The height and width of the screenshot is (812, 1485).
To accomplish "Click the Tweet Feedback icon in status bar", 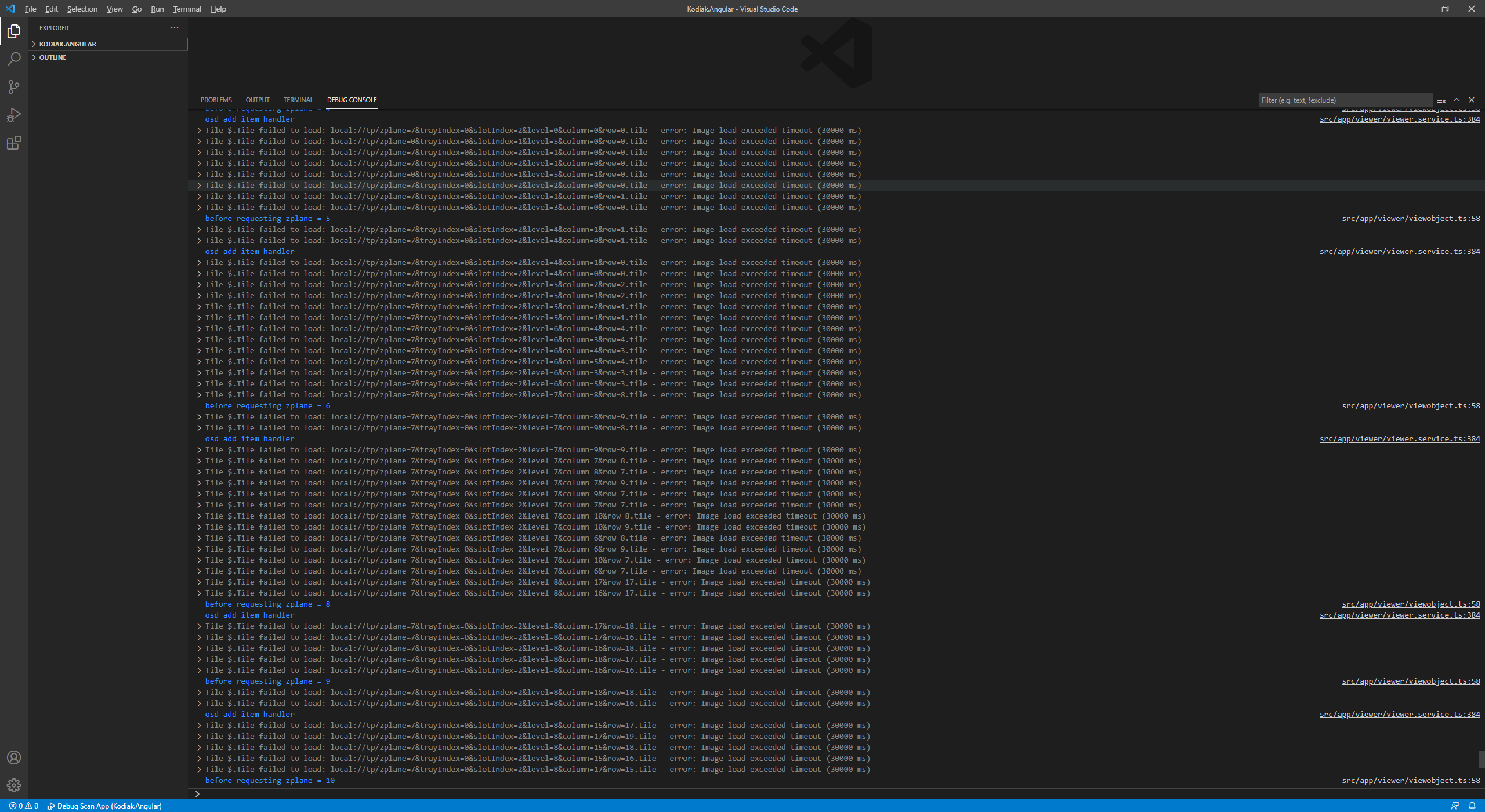I will point(1456,806).
